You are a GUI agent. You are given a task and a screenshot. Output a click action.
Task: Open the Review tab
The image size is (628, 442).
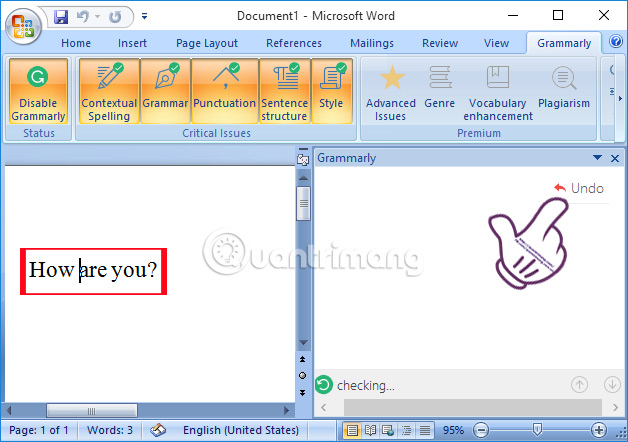(440, 43)
